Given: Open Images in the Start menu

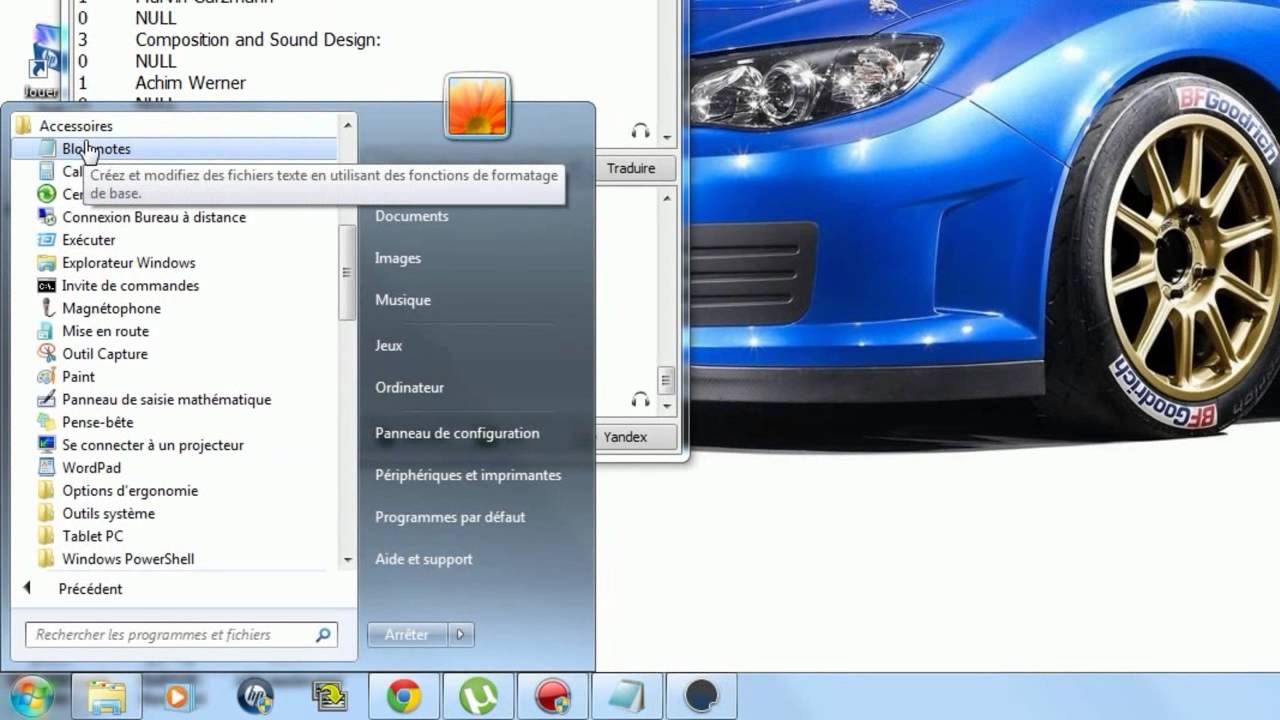Looking at the screenshot, I should (x=398, y=258).
